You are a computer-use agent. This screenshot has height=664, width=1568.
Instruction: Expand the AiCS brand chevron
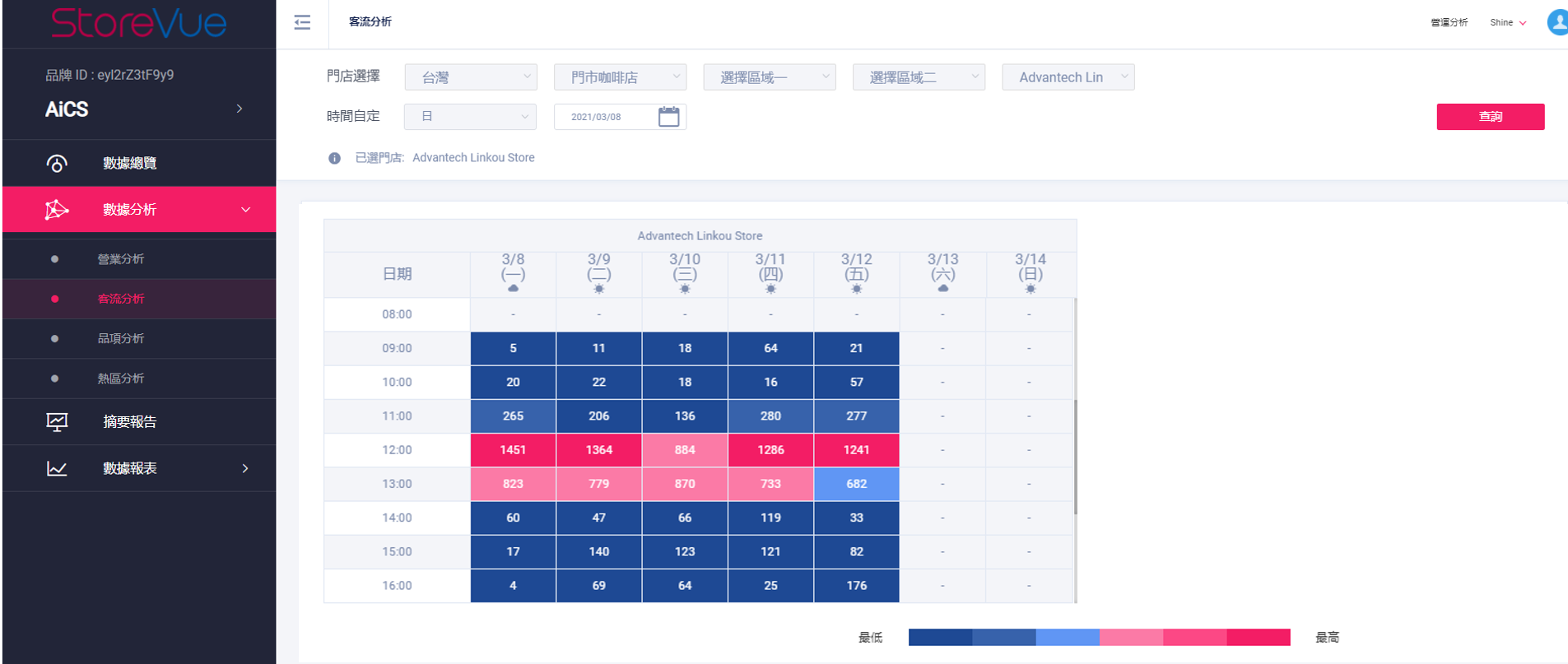click(240, 109)
